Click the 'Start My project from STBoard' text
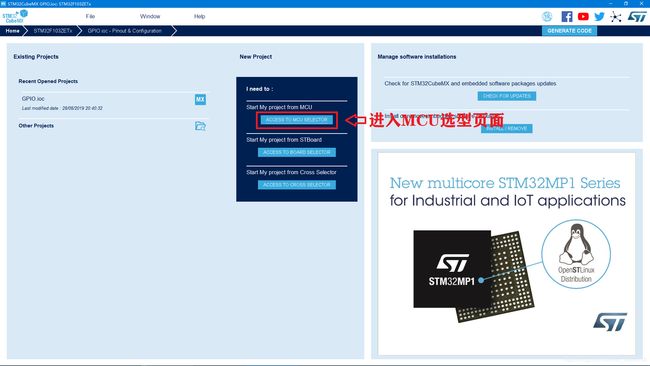Image resolution: width=650 pixels, height=366 pixels. tap(284, 140)
